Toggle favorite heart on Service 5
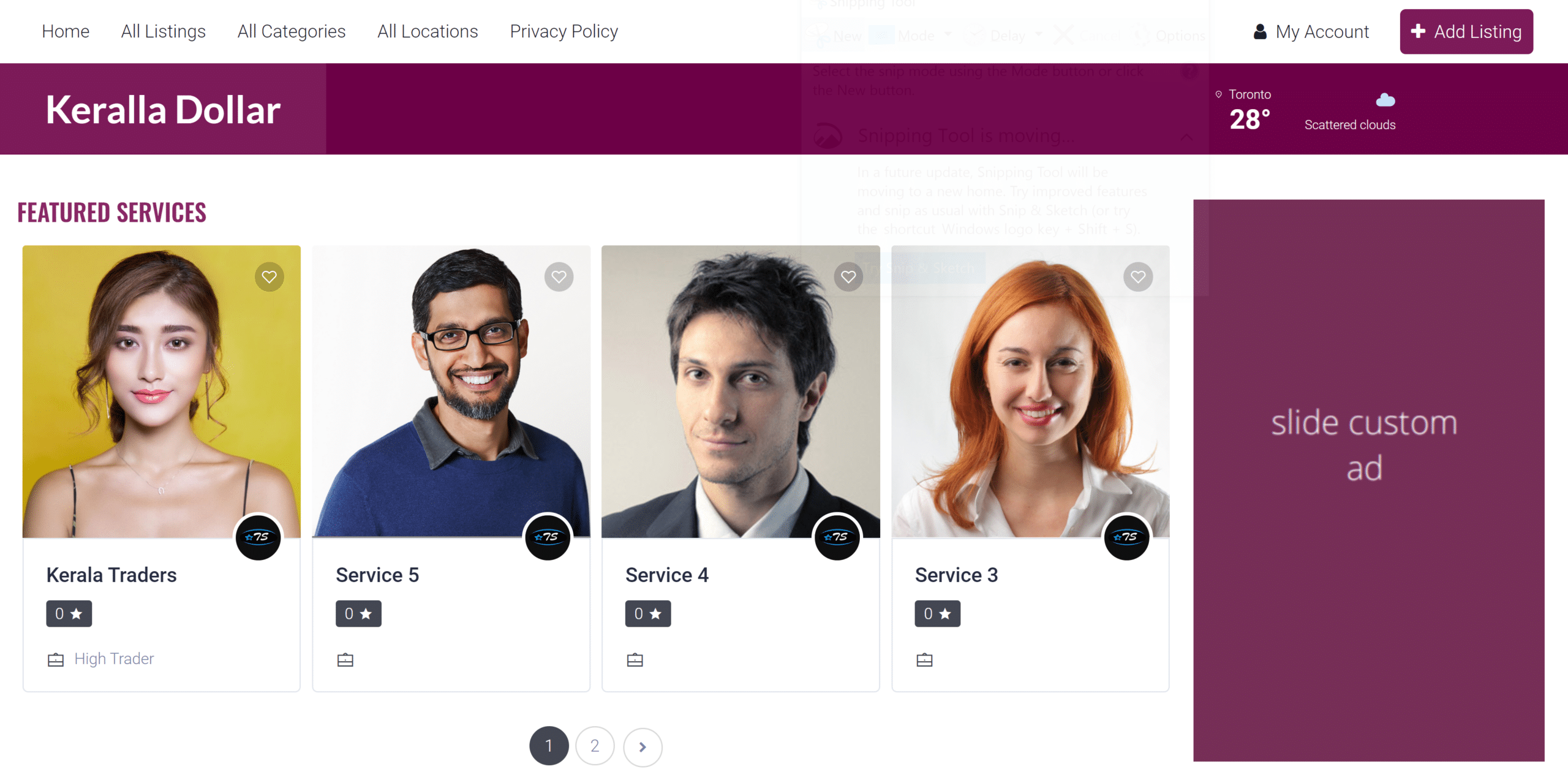The height and width of the screenshot is (772, 1568). pos(559,277)
